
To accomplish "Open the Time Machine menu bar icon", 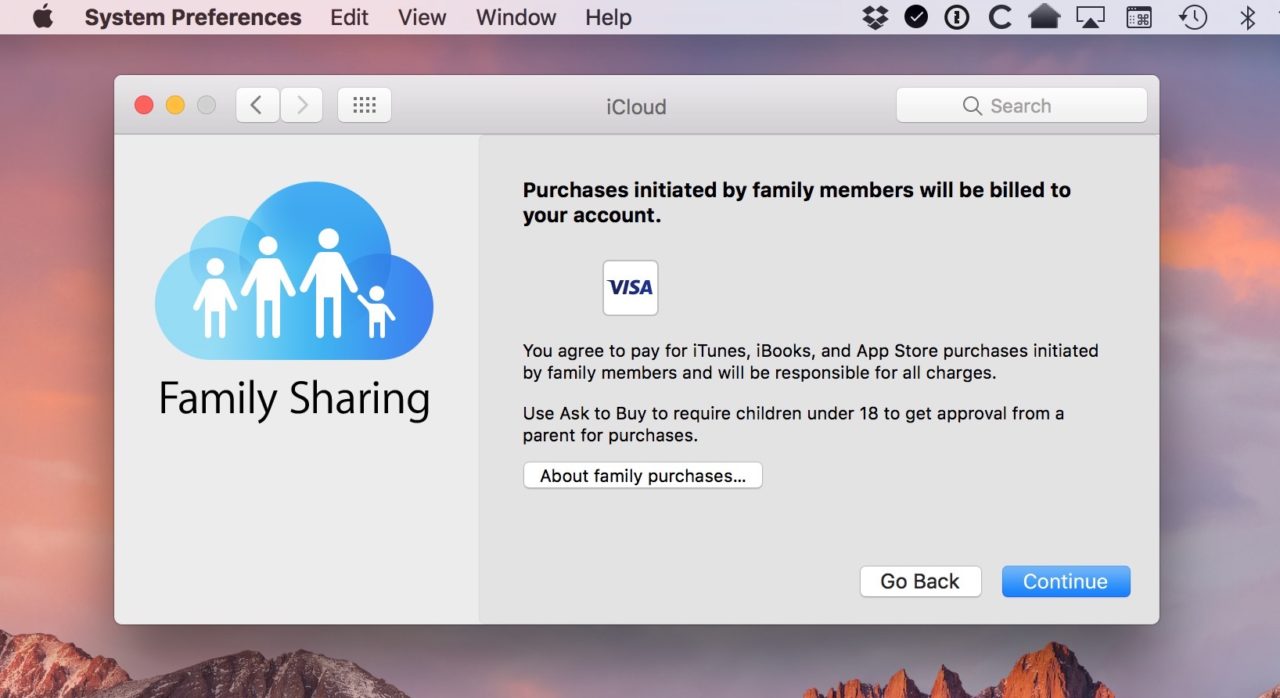I will coord(1193,17).
